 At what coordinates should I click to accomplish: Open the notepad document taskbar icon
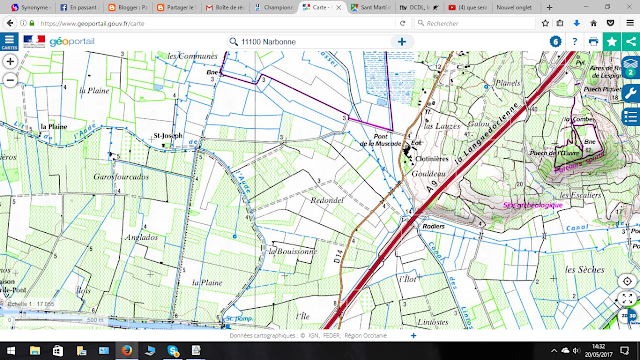[x=196, y=351]
